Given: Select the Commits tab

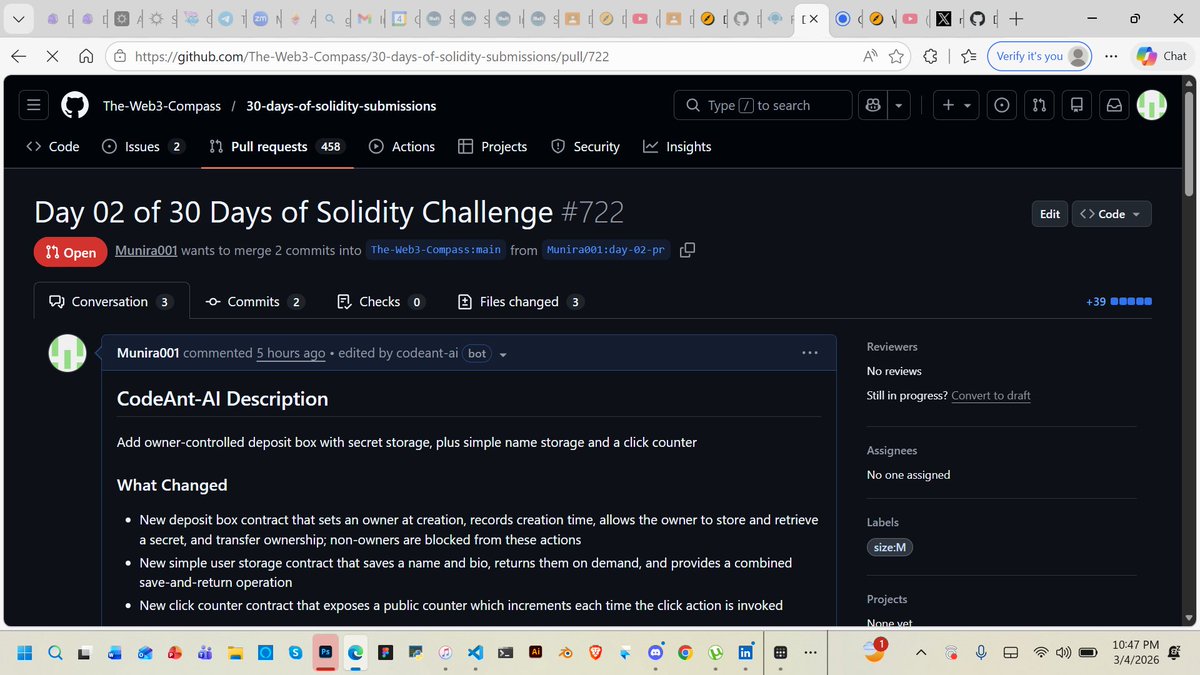Looking at the screenshot, I should click(x=255, y=301).
